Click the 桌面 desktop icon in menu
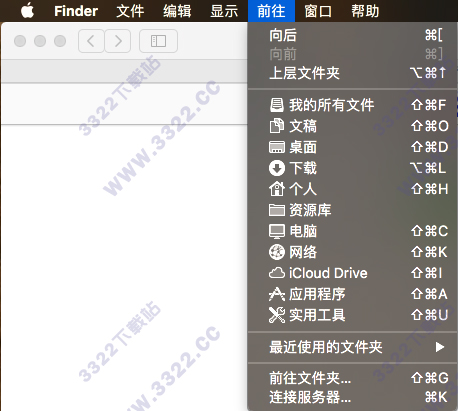This screenshot has height=411, width=458. click(277, 147)
